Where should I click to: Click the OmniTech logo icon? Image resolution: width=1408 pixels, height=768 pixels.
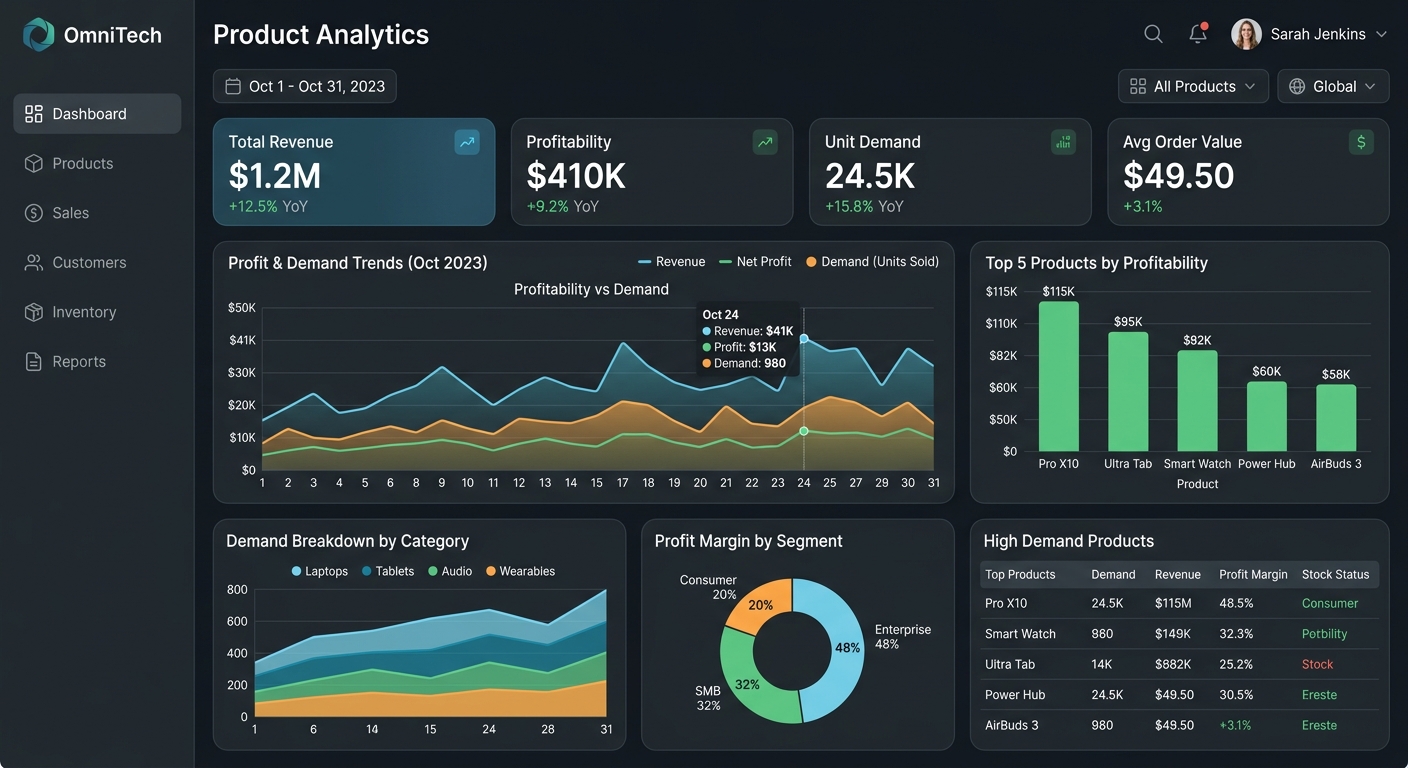click(x=39, y=35)
